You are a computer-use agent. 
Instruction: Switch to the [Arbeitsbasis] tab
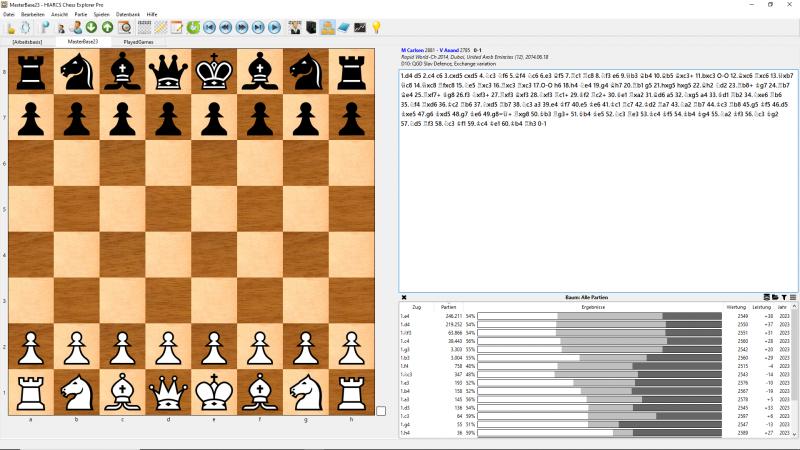tap(26, 42)
